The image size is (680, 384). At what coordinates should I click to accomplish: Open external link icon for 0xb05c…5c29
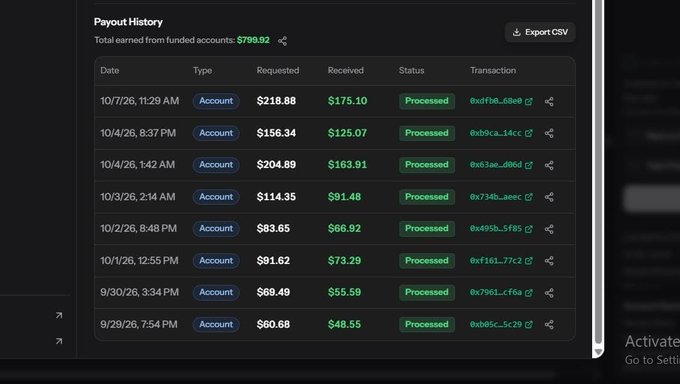coord(529,325)
